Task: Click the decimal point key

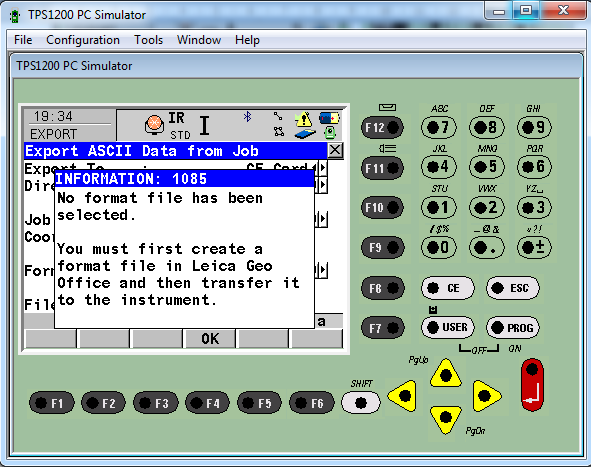Action: 487,248
